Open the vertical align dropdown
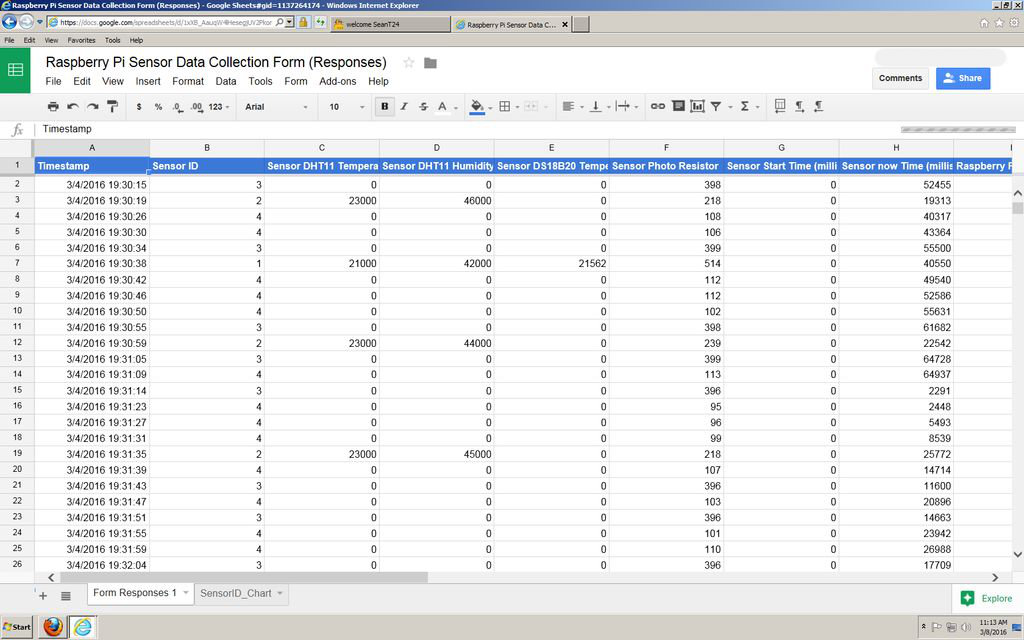The width and height of the screenshot is (1024, 640). (600, 106)
